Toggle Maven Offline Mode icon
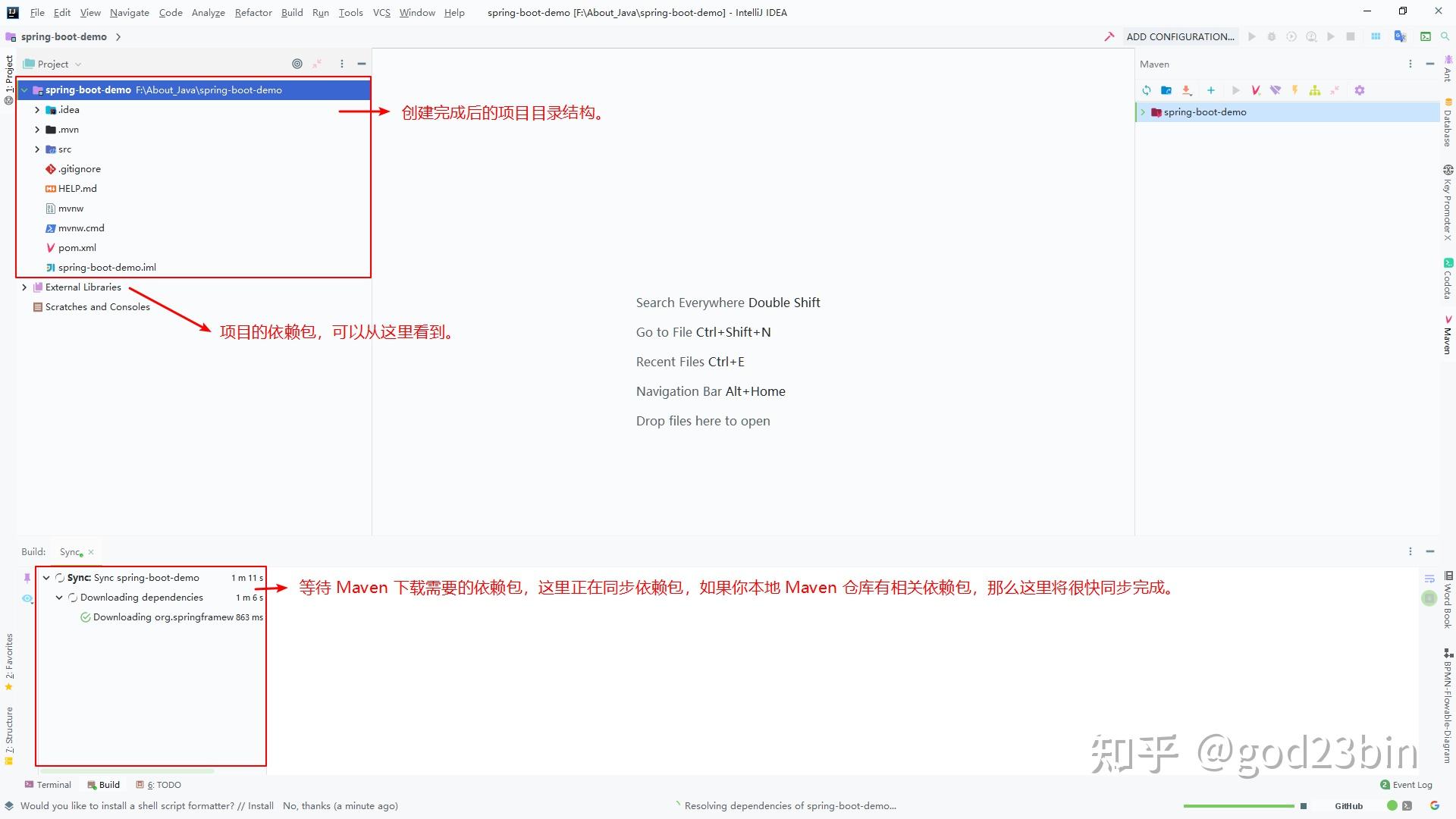The height and width of the screenshot is (819, 1456). pos(1276,90)
